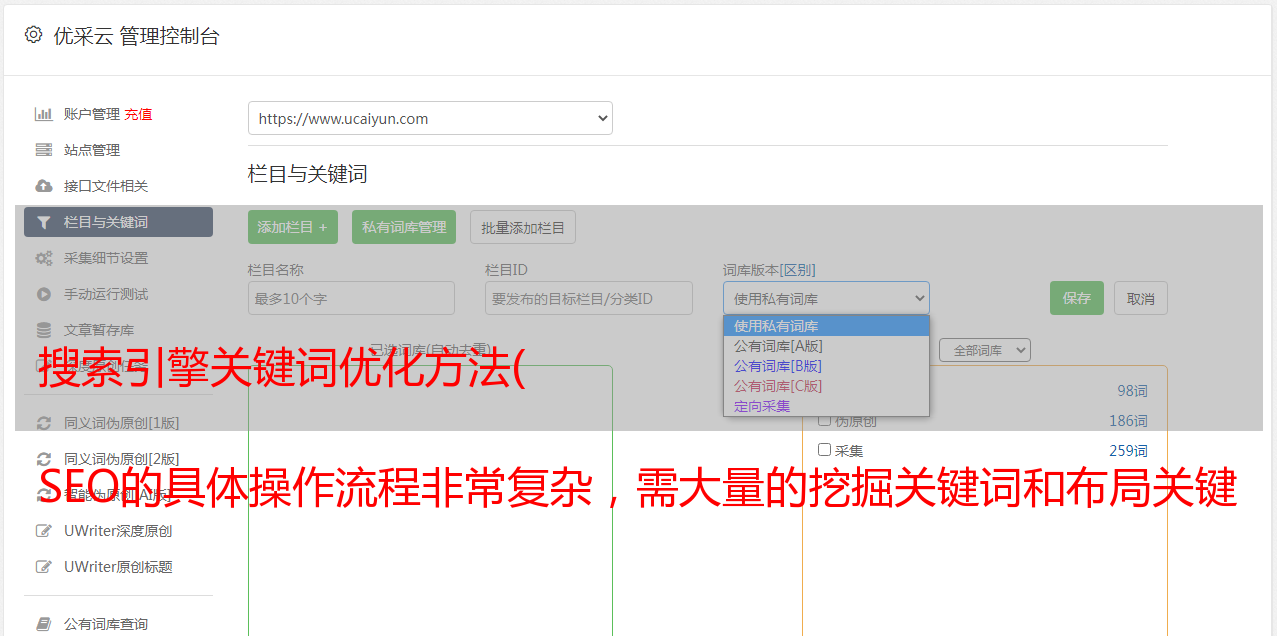This screenshot has width=1277, height=636.
Task: Open 账户管理 in the sidebar
Action: [92, 114]
